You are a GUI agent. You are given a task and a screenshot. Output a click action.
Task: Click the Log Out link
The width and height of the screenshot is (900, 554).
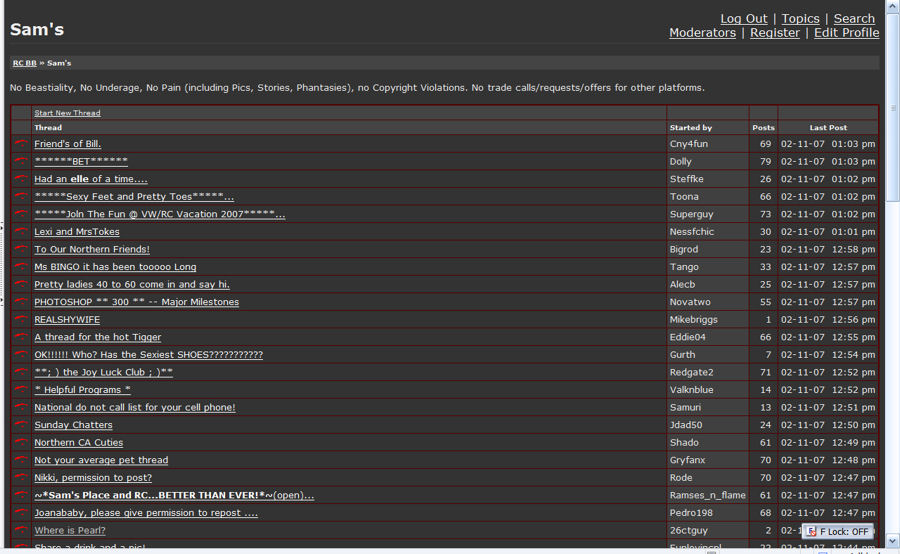[744, 19]
